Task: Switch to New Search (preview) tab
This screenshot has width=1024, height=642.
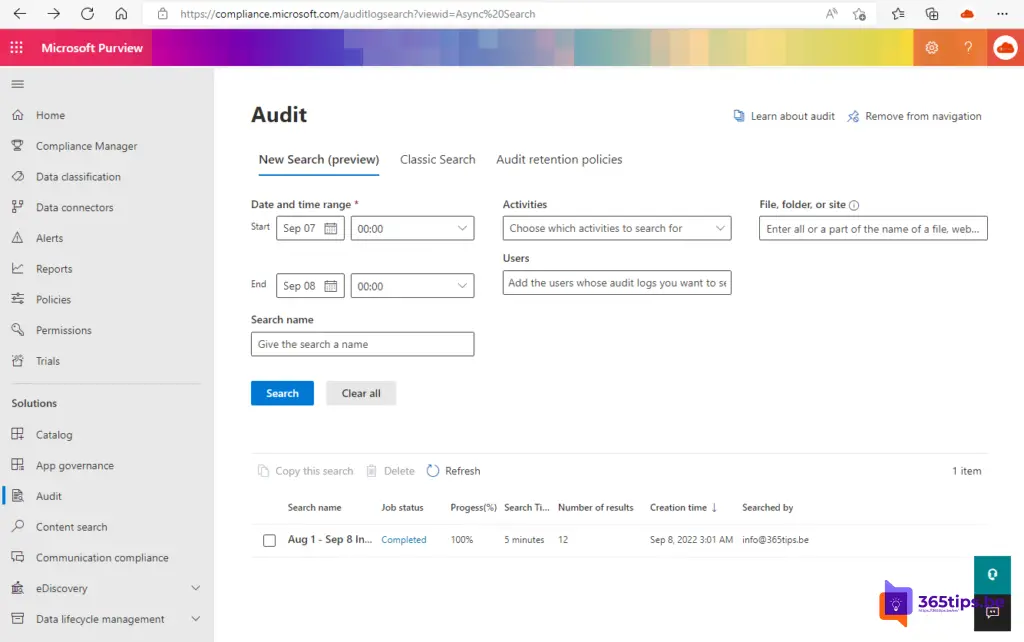Action: coord(319,159)
